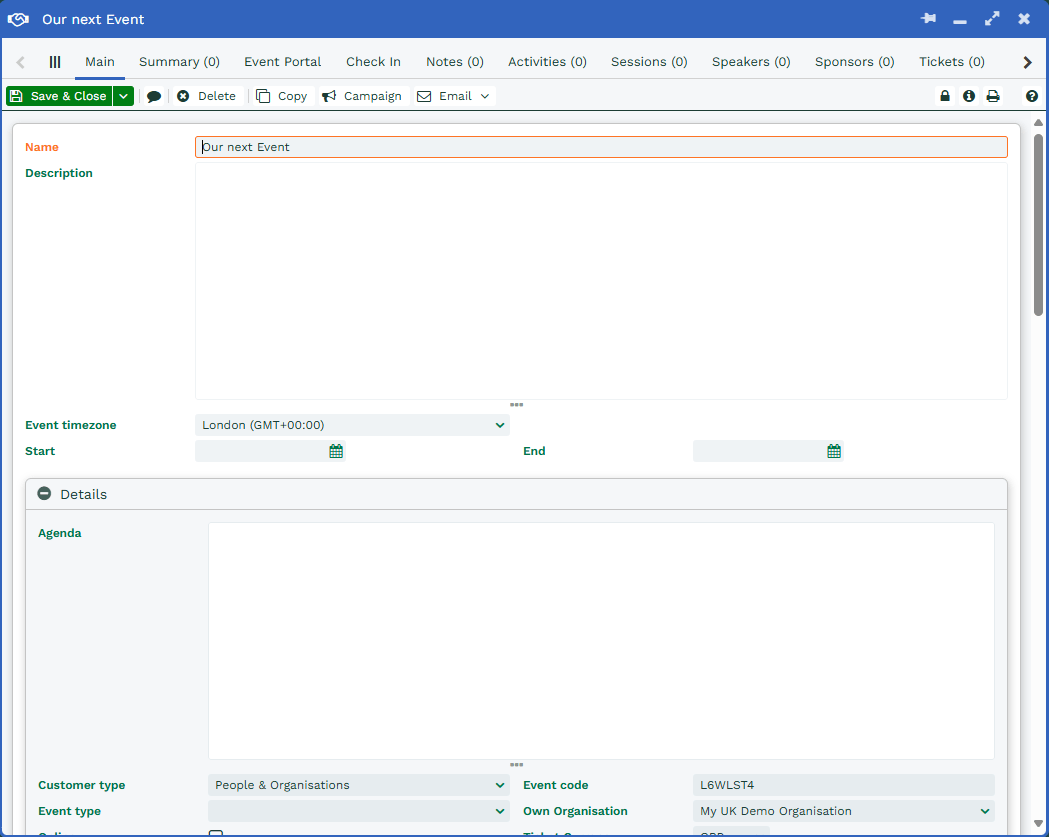
Task: Delete this event record
Action: 206,96
